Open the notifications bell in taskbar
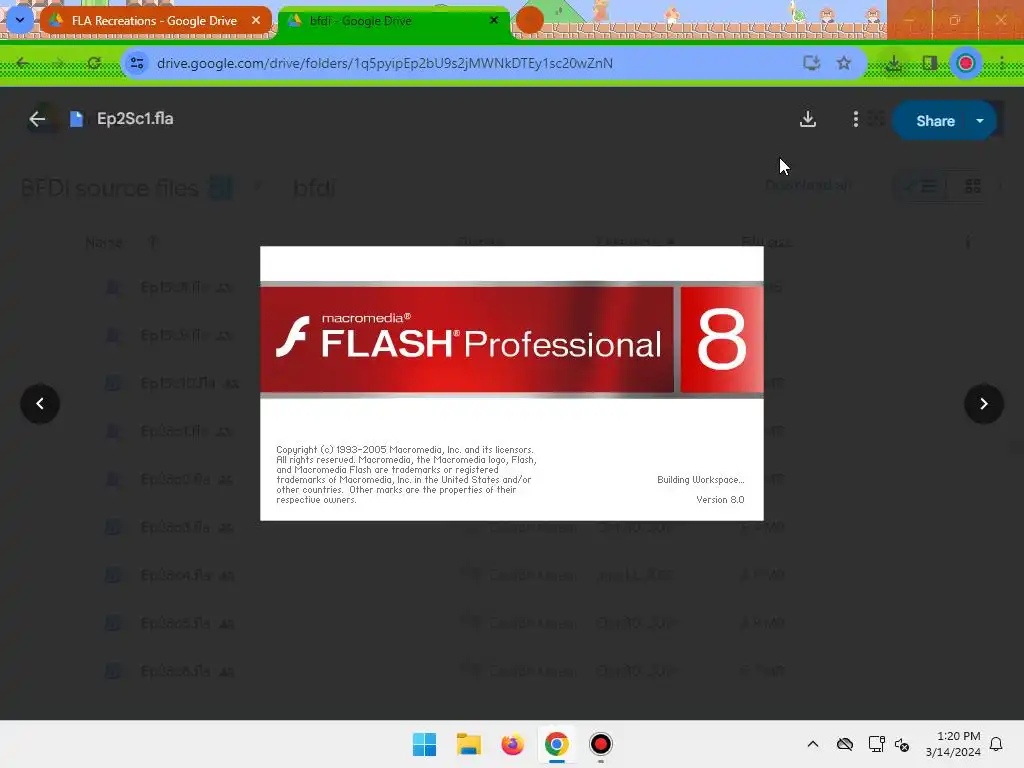The image size is (1024, 768). coord(997,744)
